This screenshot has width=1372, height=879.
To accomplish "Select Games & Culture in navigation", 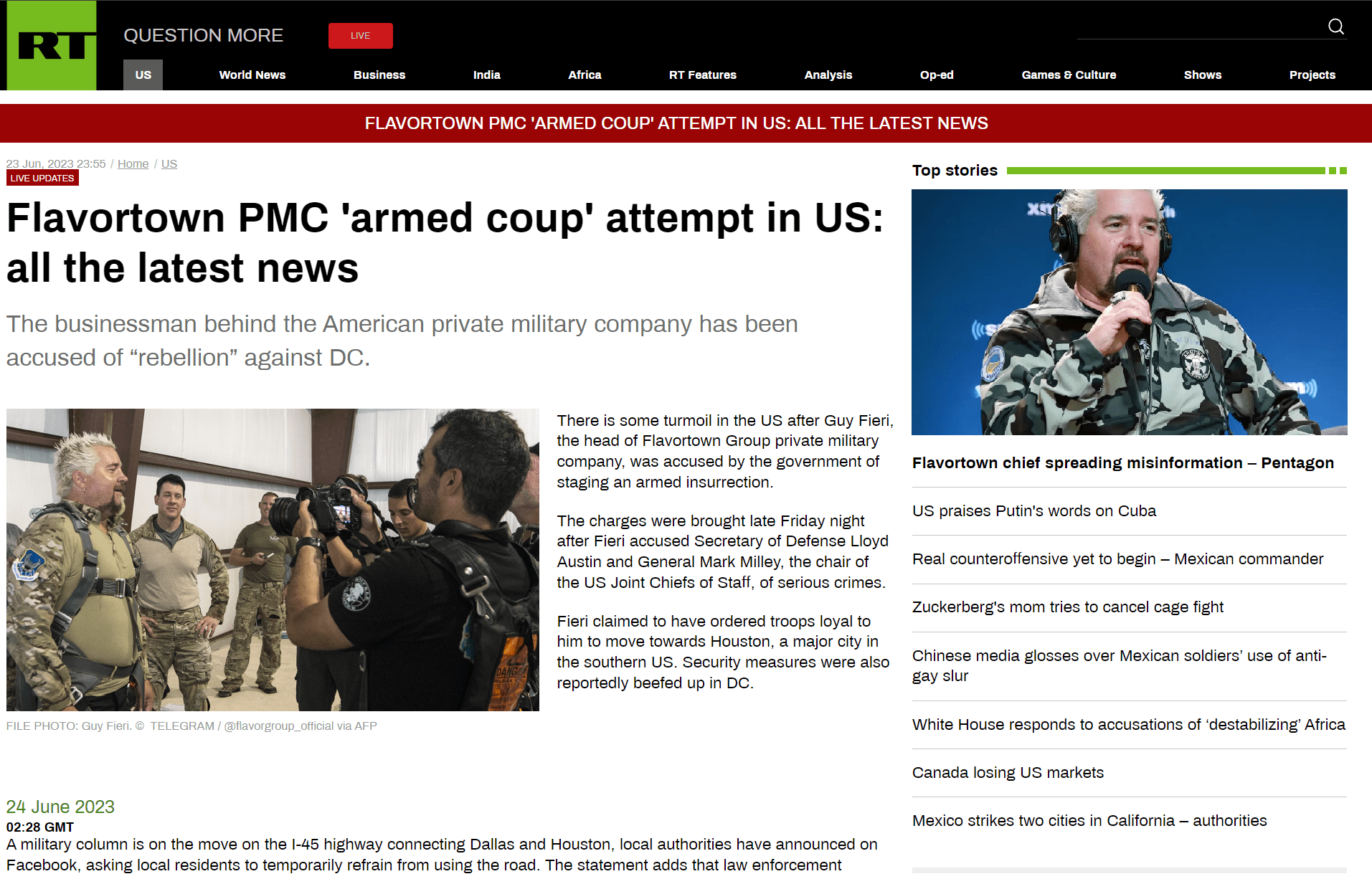I will [1069, 75].
